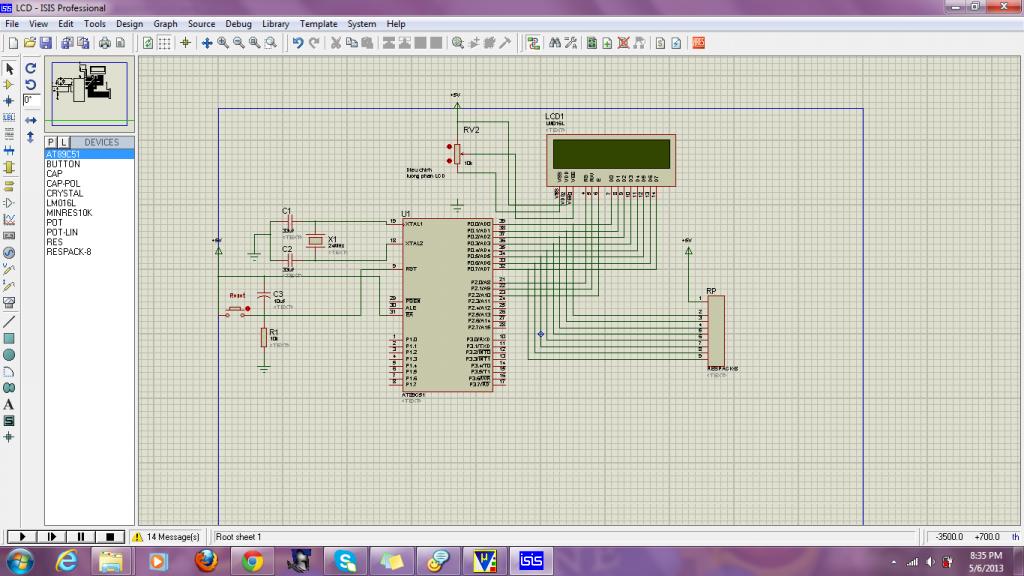Select the Component mode tool
Viewport: 1024px width, 576px height.
point(9,84)
